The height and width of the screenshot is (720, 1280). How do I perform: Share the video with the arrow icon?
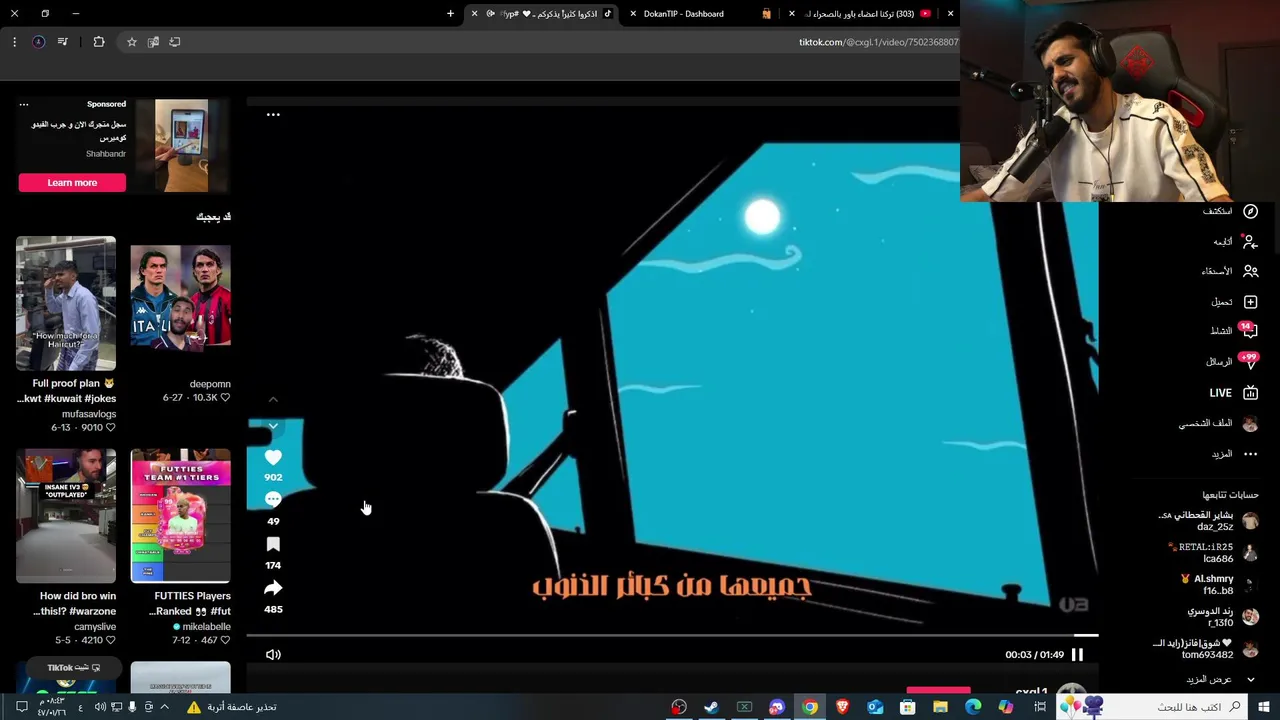pyautogui.click(x=273, y=588)
